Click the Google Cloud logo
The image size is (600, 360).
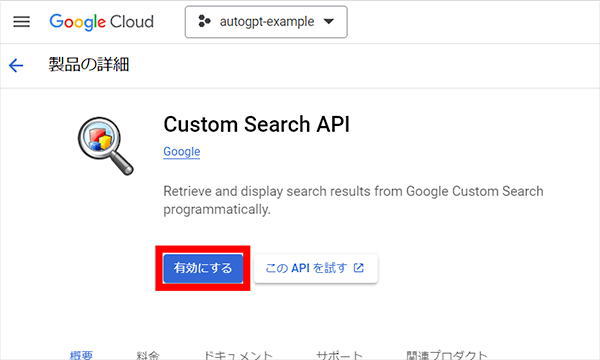(x=101, y=22)
